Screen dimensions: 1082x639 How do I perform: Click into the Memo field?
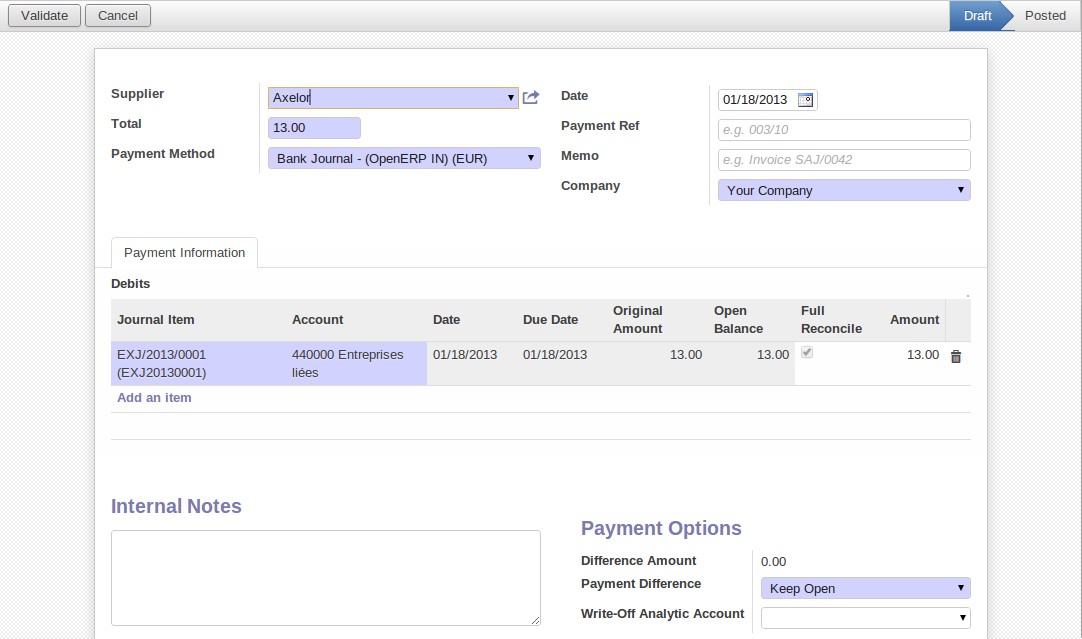[843, 160]
